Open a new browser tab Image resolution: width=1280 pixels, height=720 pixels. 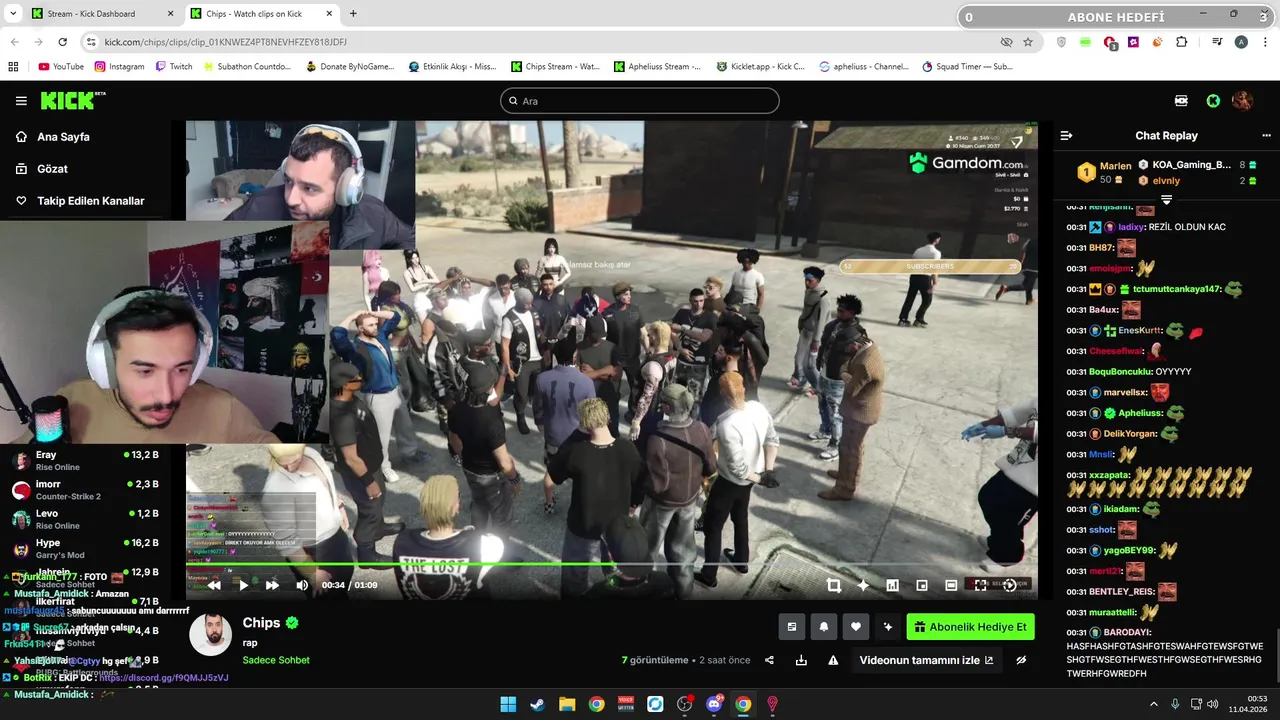pyautogui.click(x=353, y=14)
